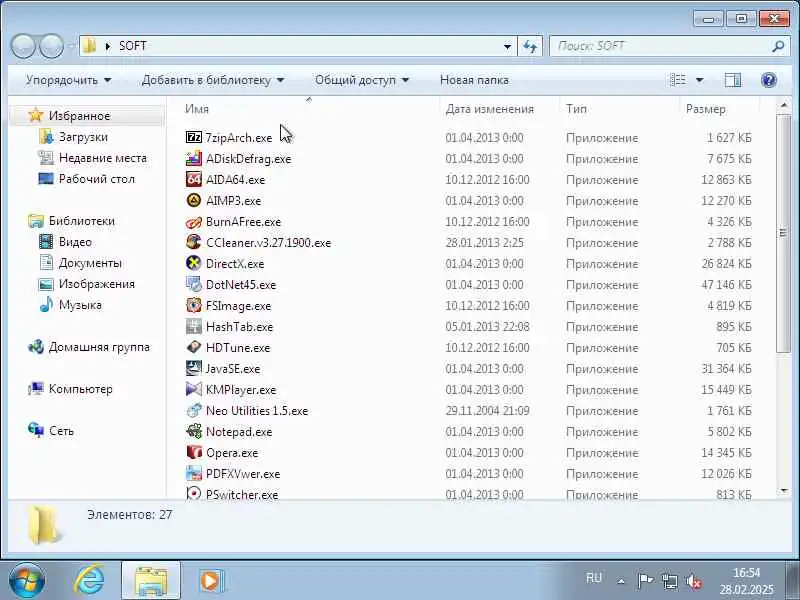Click the scrollbar down arrow

click(783, 491)
